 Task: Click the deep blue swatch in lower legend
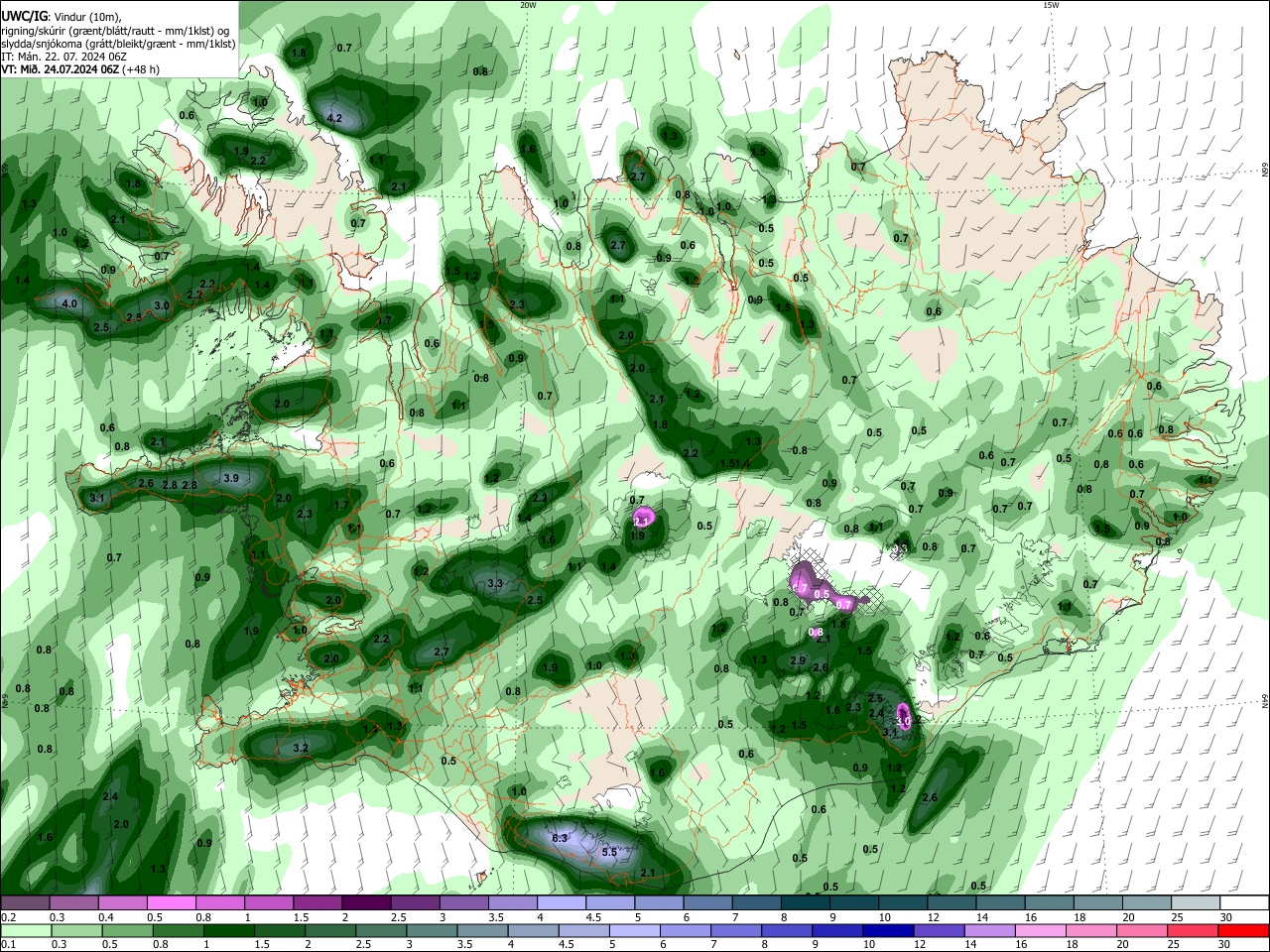886,930
